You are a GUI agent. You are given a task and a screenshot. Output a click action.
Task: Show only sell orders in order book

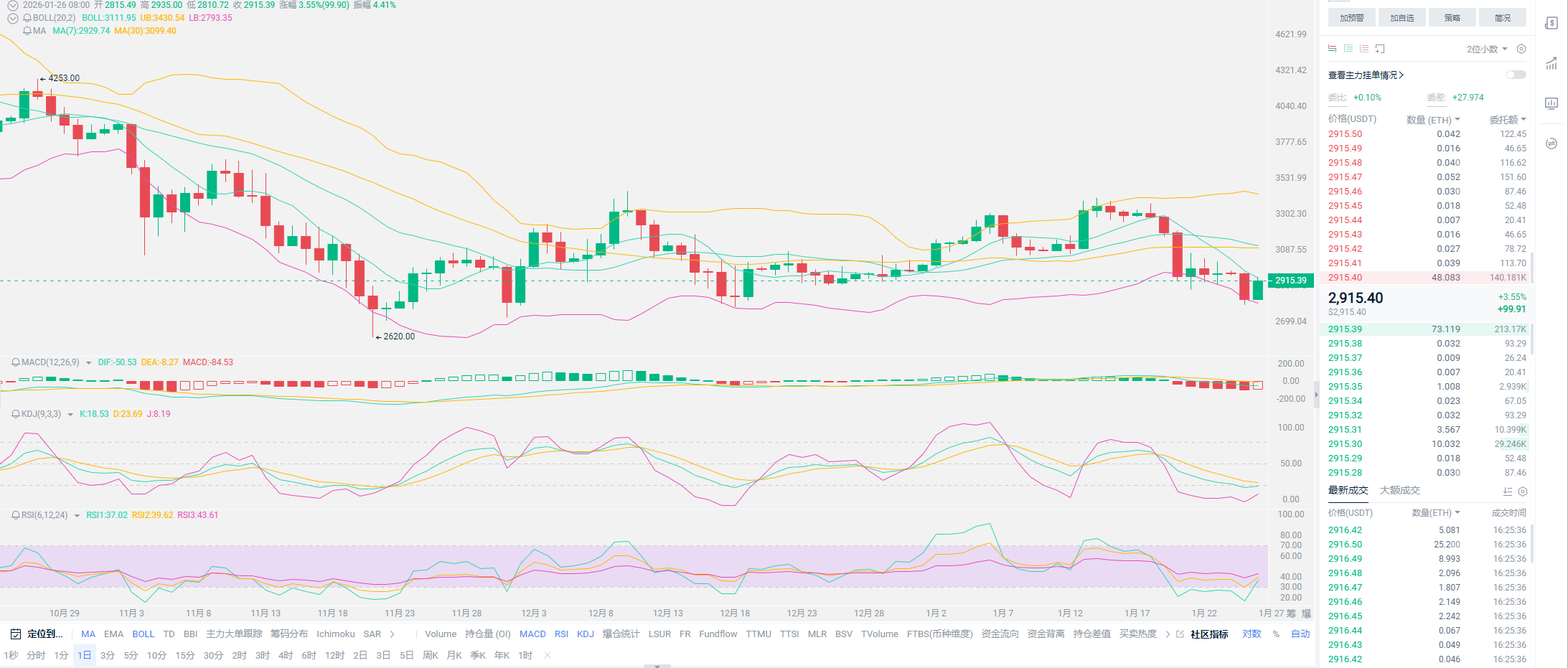[x=1364, y=49]
